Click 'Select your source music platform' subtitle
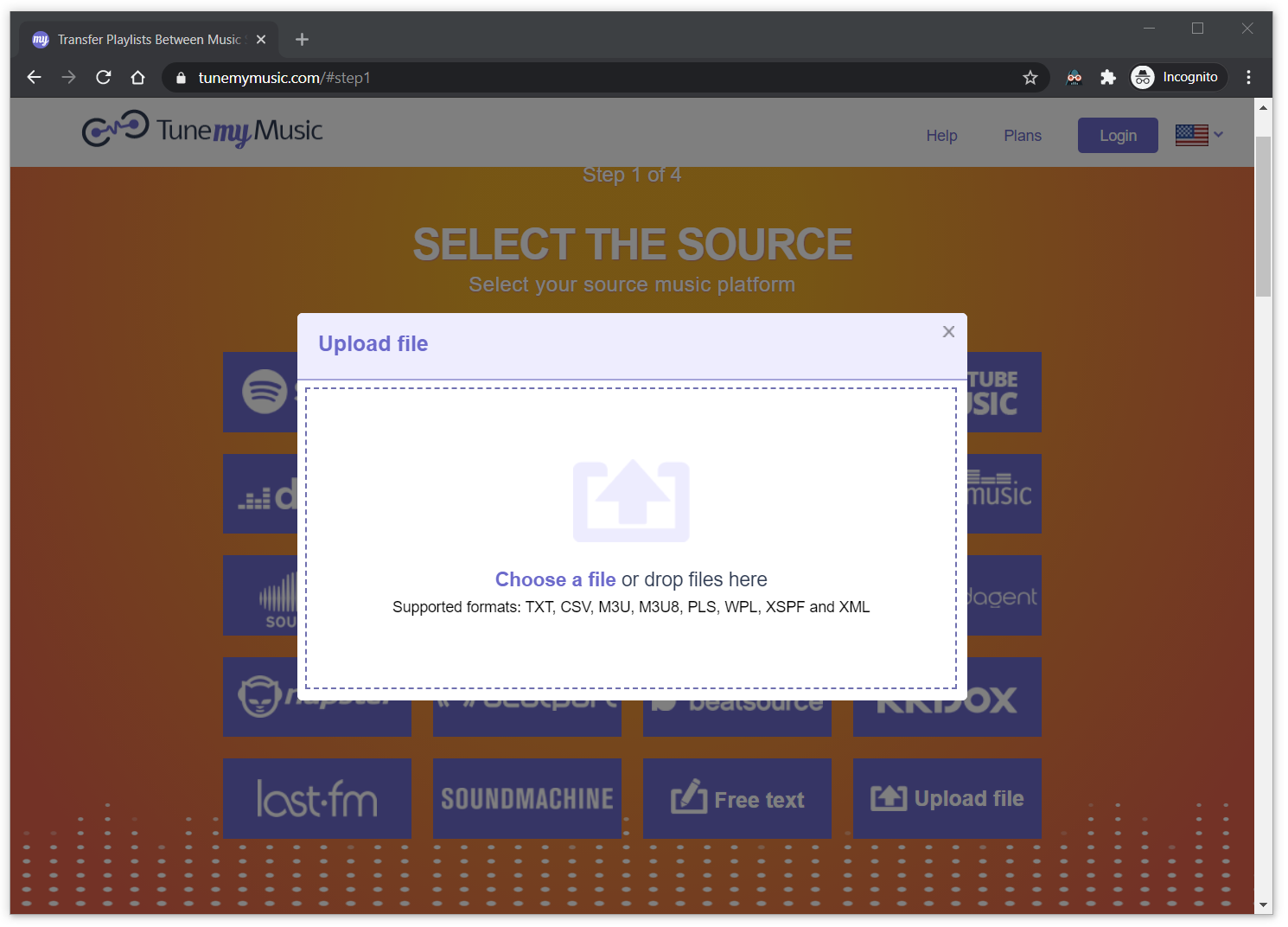The image size is (1288, 927). click(632, 284)
